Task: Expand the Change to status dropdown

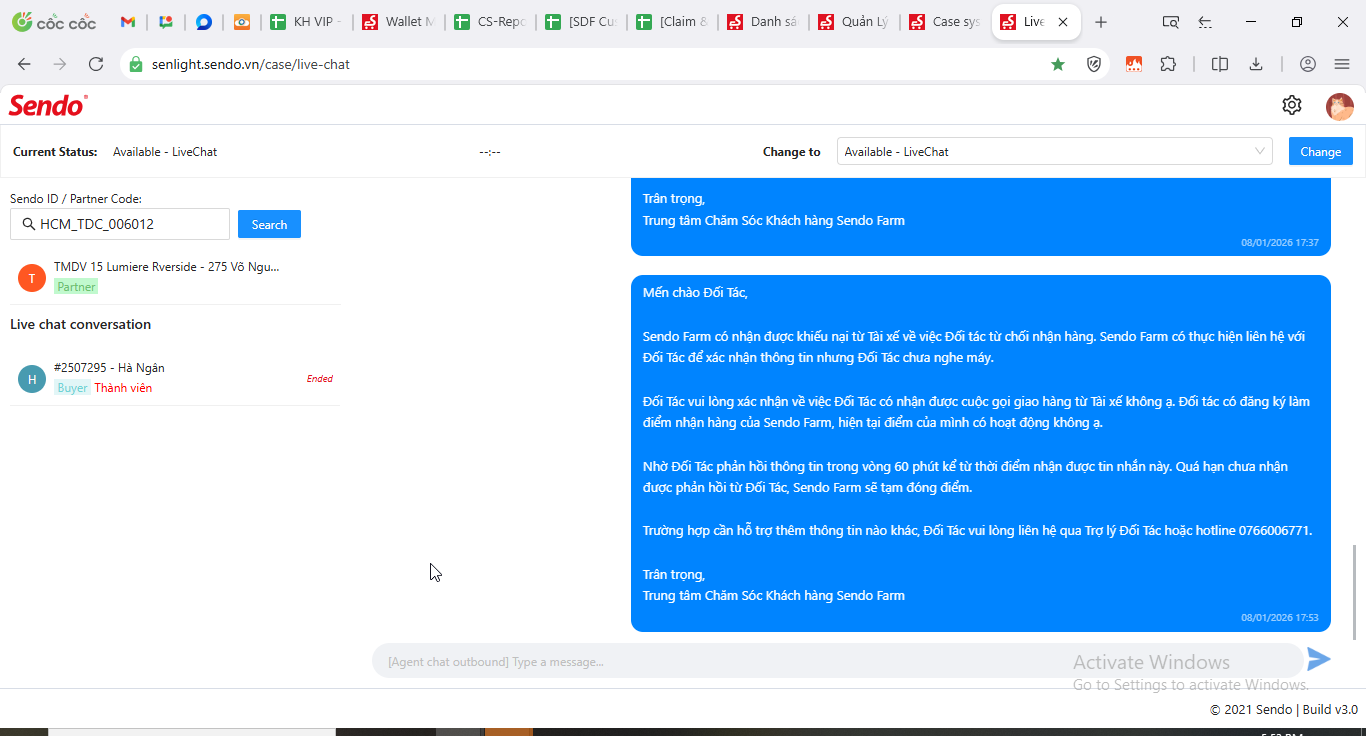Action: [x=1054, y=151]
